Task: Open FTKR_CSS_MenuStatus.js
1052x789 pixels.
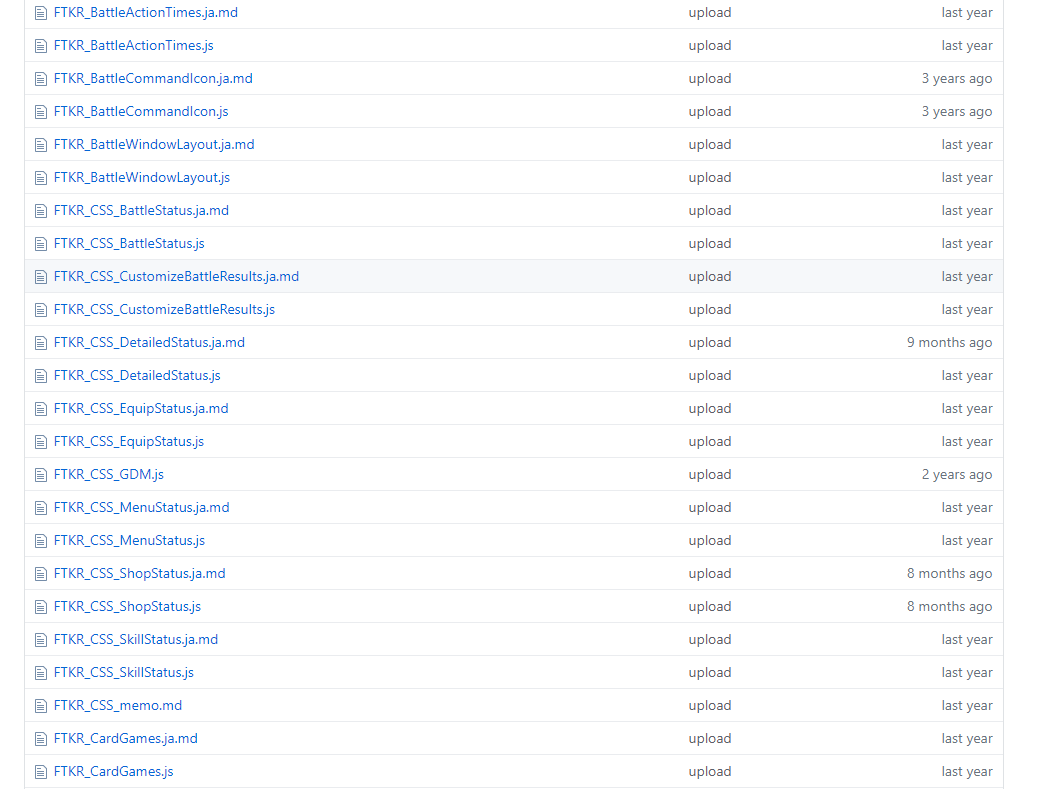Action: pos(129,540)
